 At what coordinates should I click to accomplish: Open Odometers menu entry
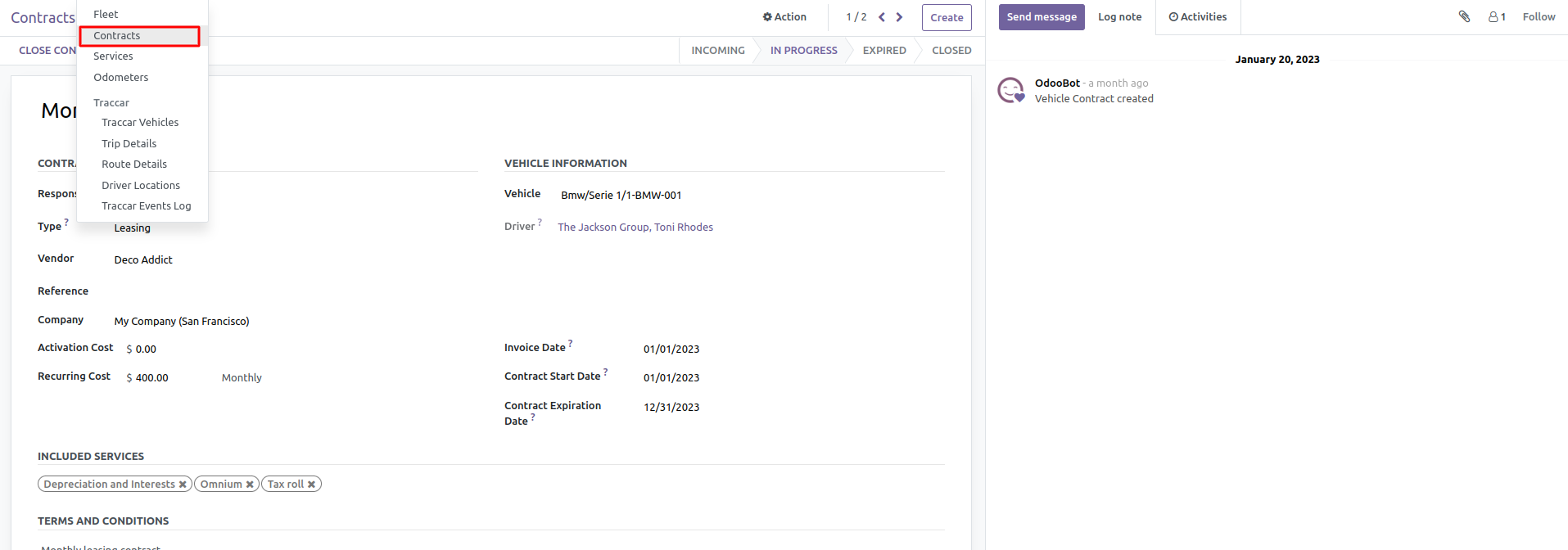tap(121, 78)
